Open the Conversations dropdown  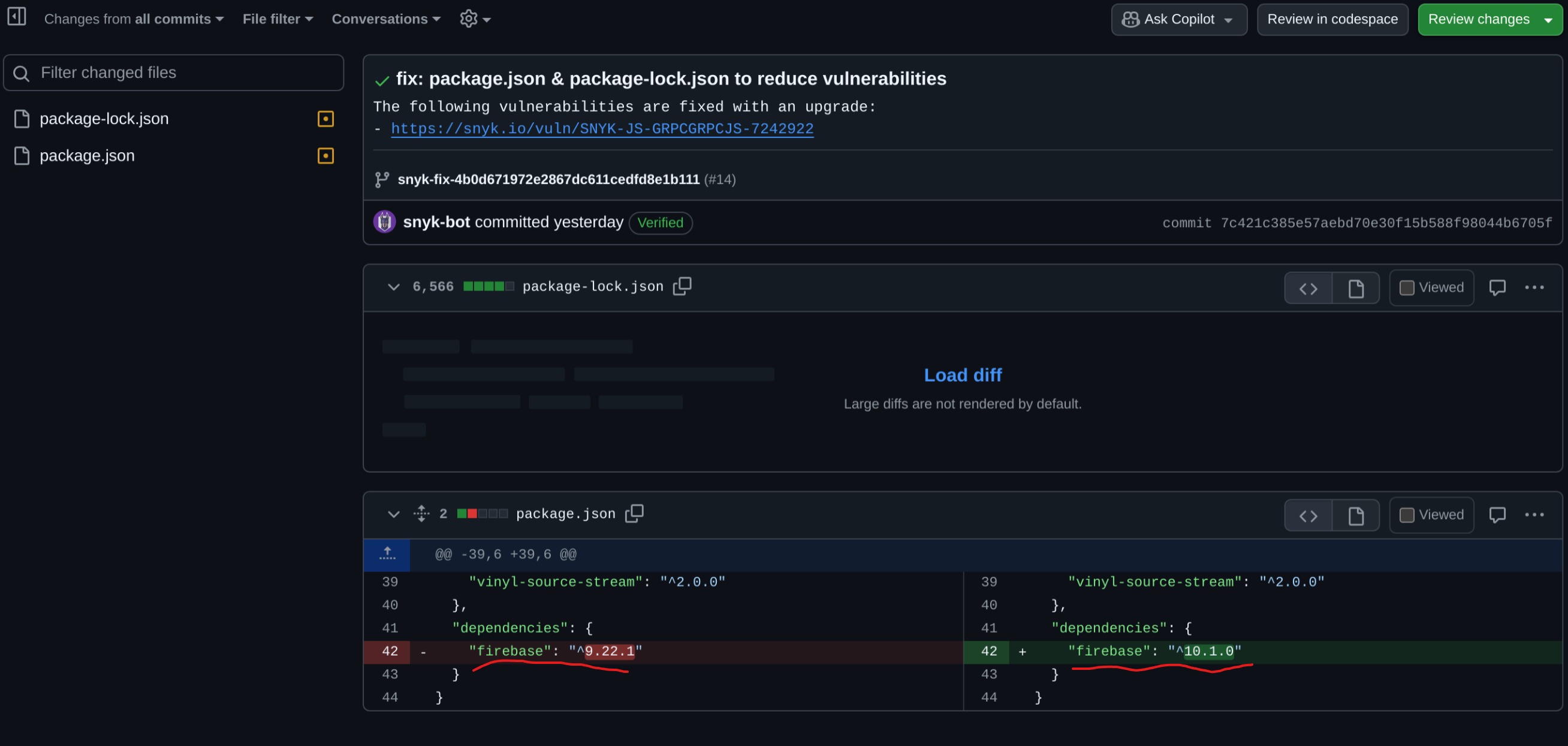pyautogui.click(x=386, y=19)
